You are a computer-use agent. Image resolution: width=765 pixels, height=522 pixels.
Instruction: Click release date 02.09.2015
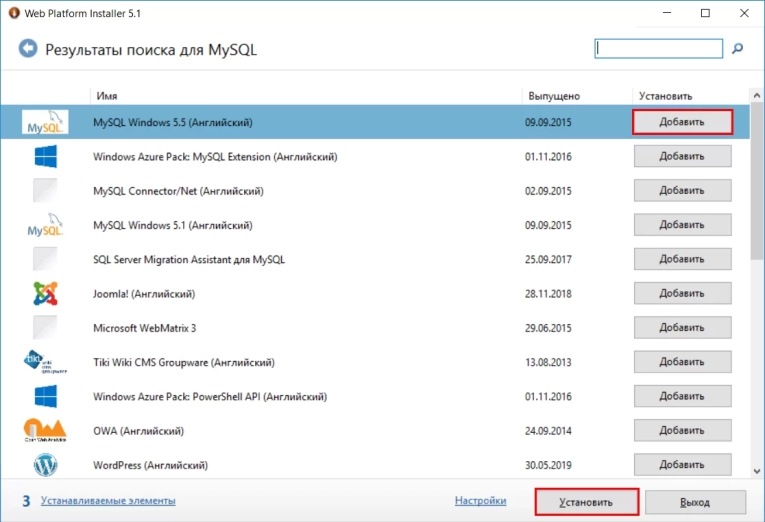coord(548,191)
